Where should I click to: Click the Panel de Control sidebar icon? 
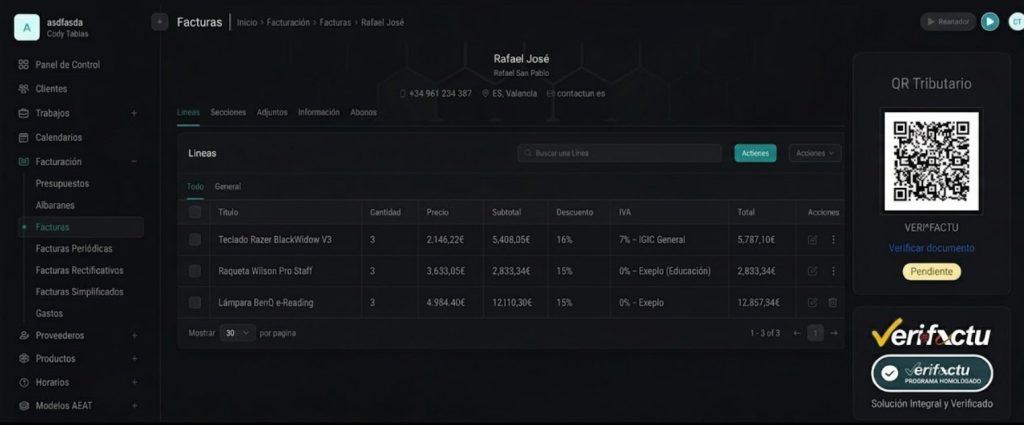click(24, 65)
